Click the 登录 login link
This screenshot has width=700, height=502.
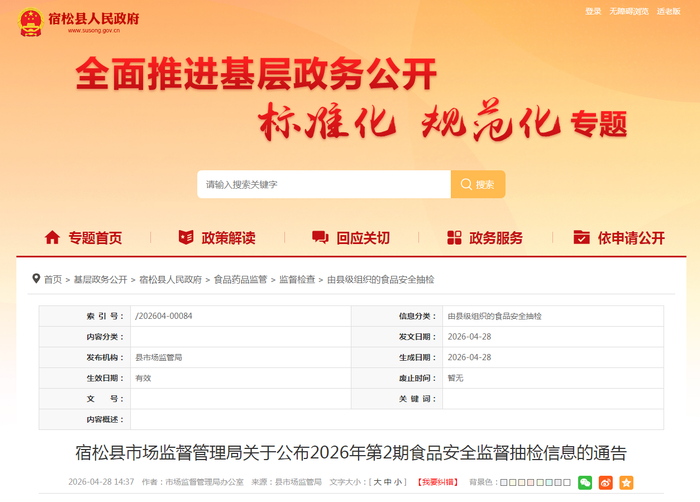(593, 11)
